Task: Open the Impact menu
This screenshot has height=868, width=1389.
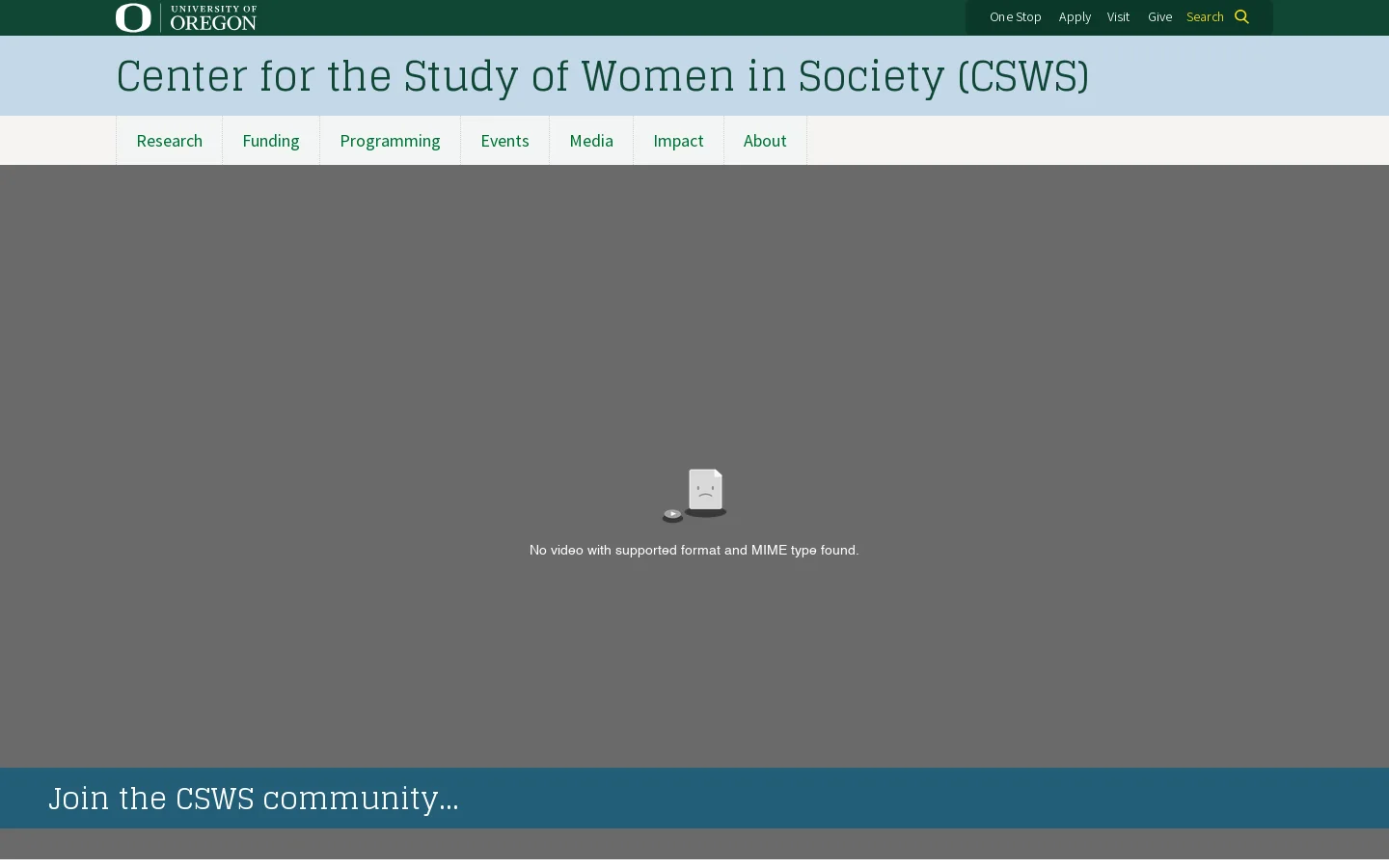Action: (678, 141)
